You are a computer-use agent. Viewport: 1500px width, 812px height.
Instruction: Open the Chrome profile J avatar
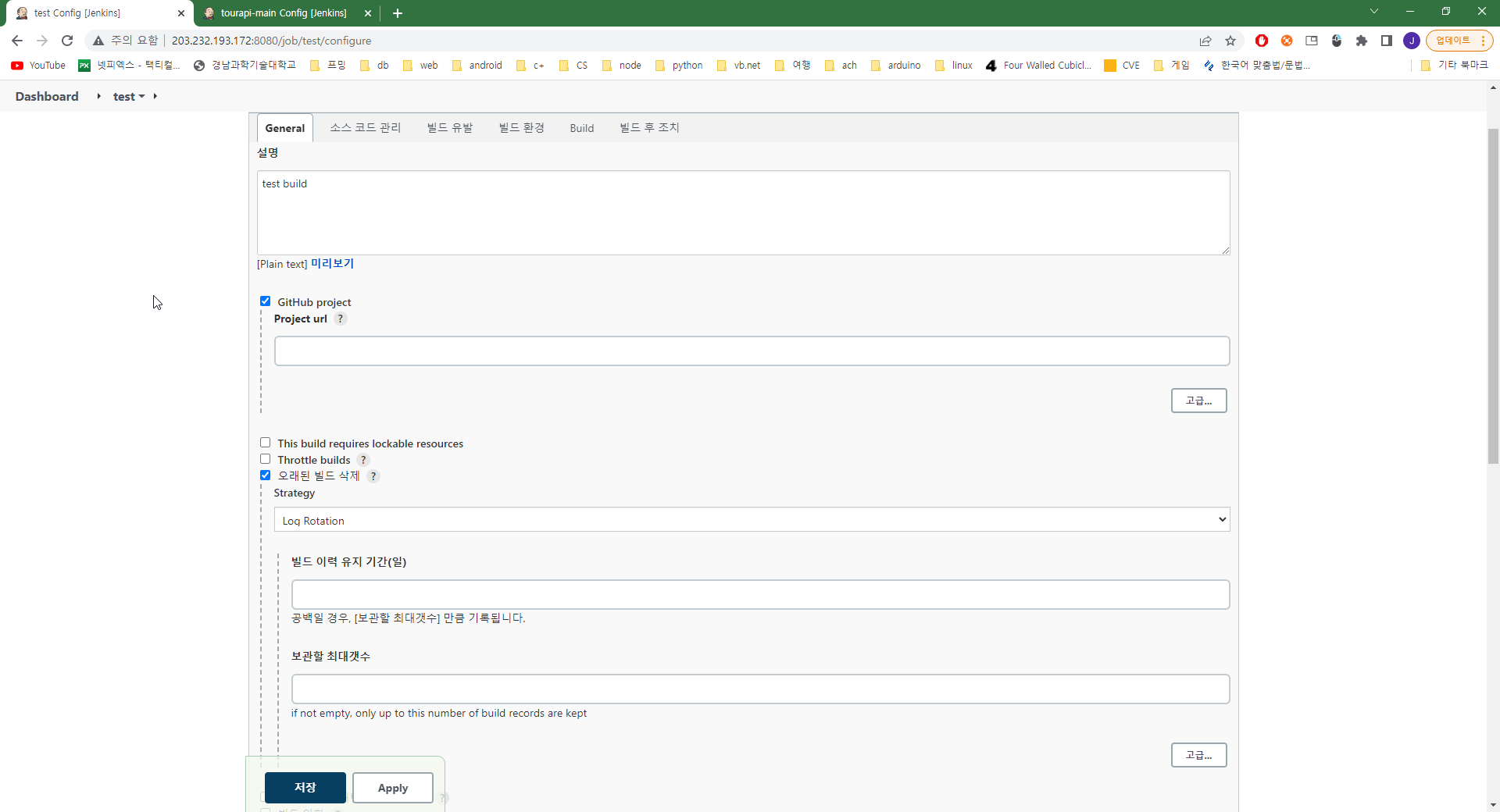tap(1412, 41)
